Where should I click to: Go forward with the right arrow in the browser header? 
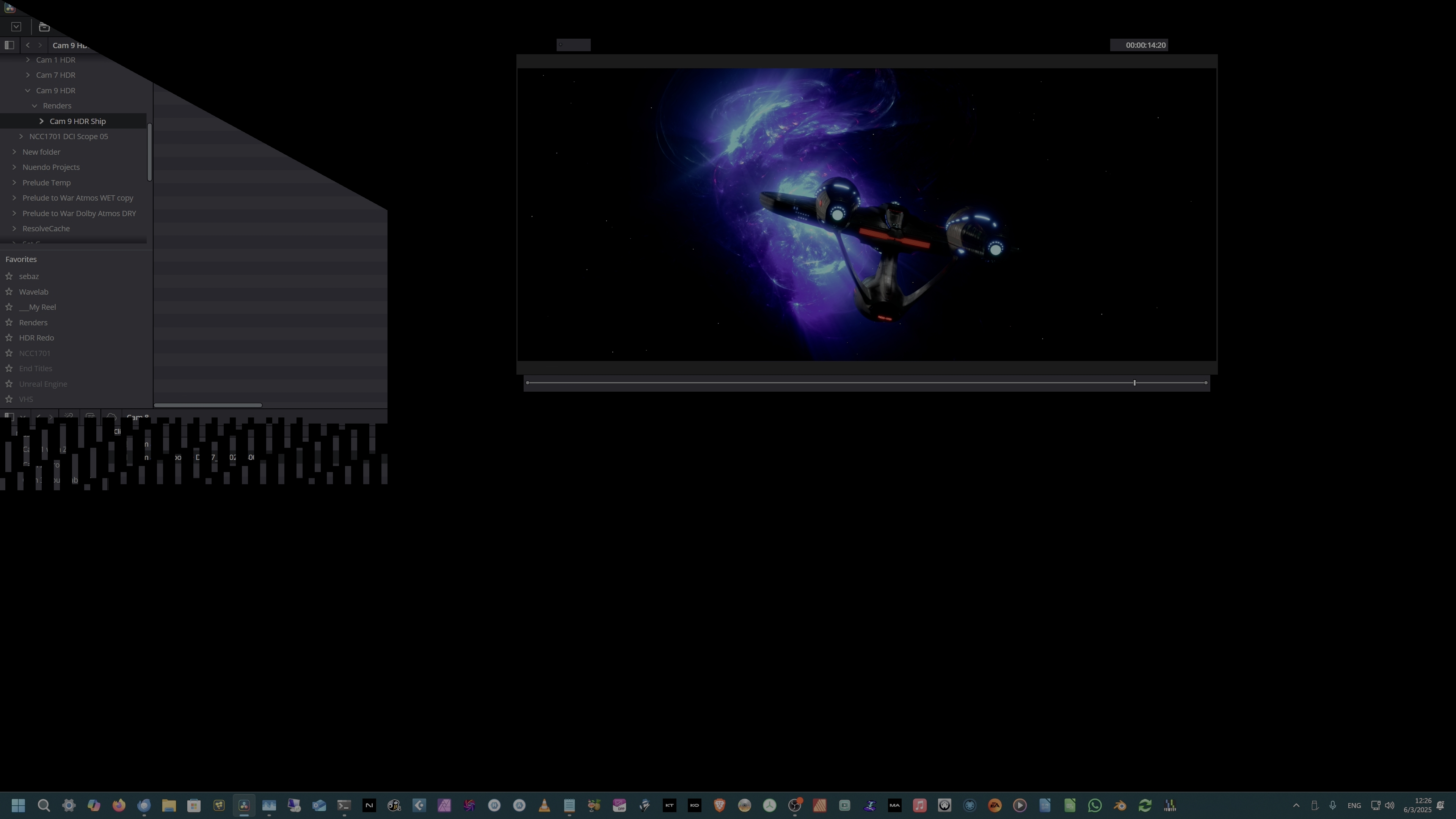(x=40, y=45)
